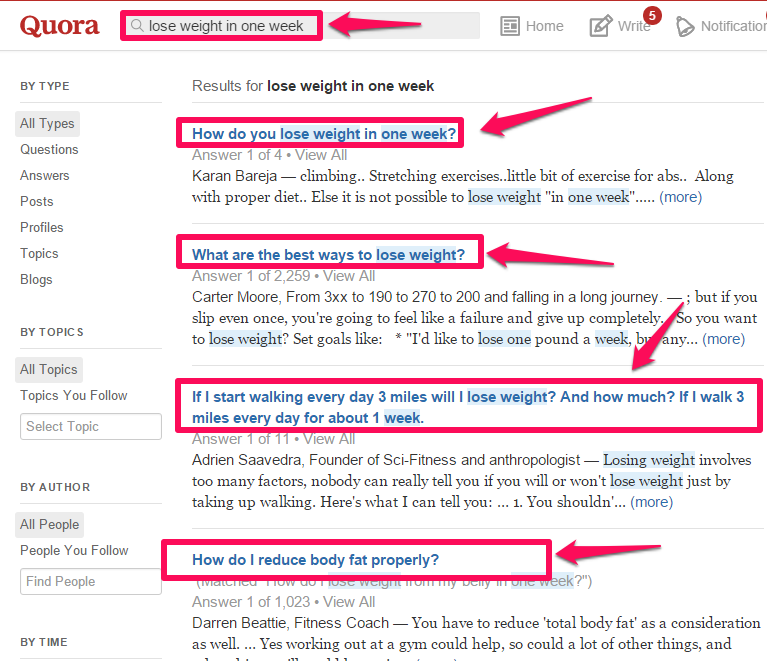Click the Find People input field
This screenshot has width=767, height=661.
click(90, 581)
